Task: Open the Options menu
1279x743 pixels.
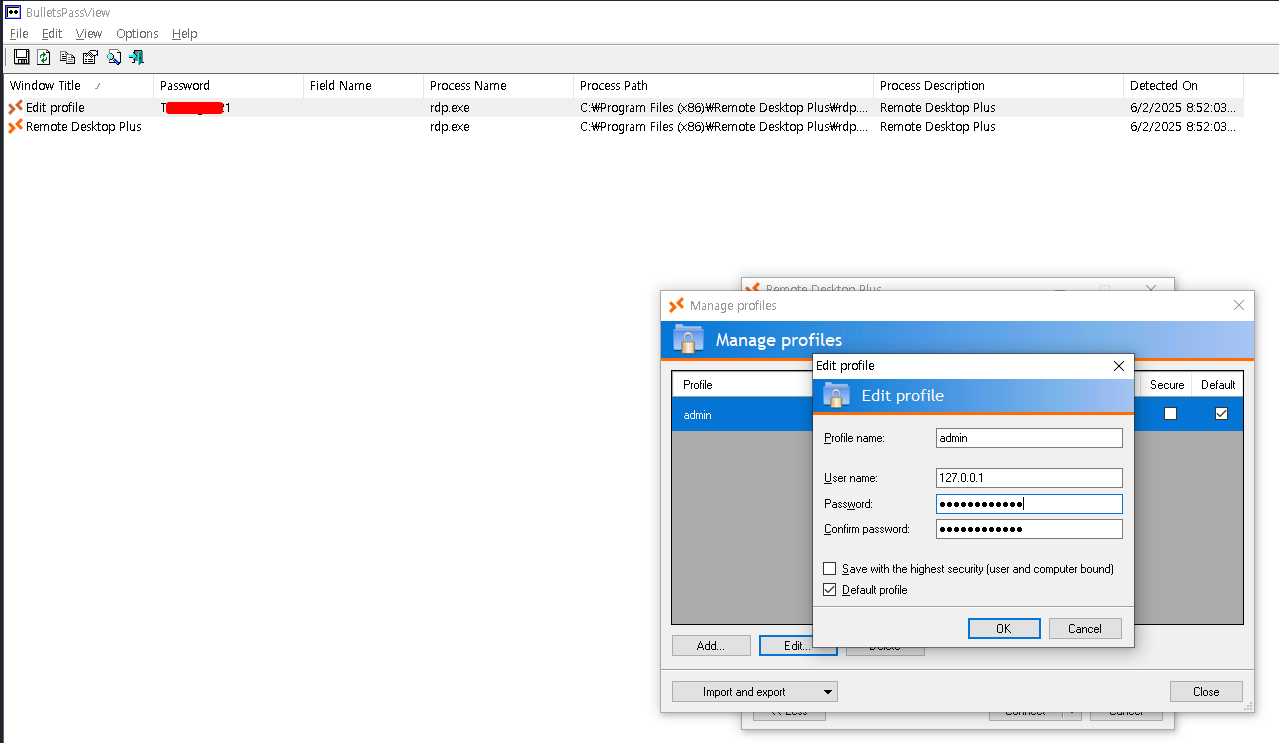Action: pyautogui.click(x=137, y=33)
